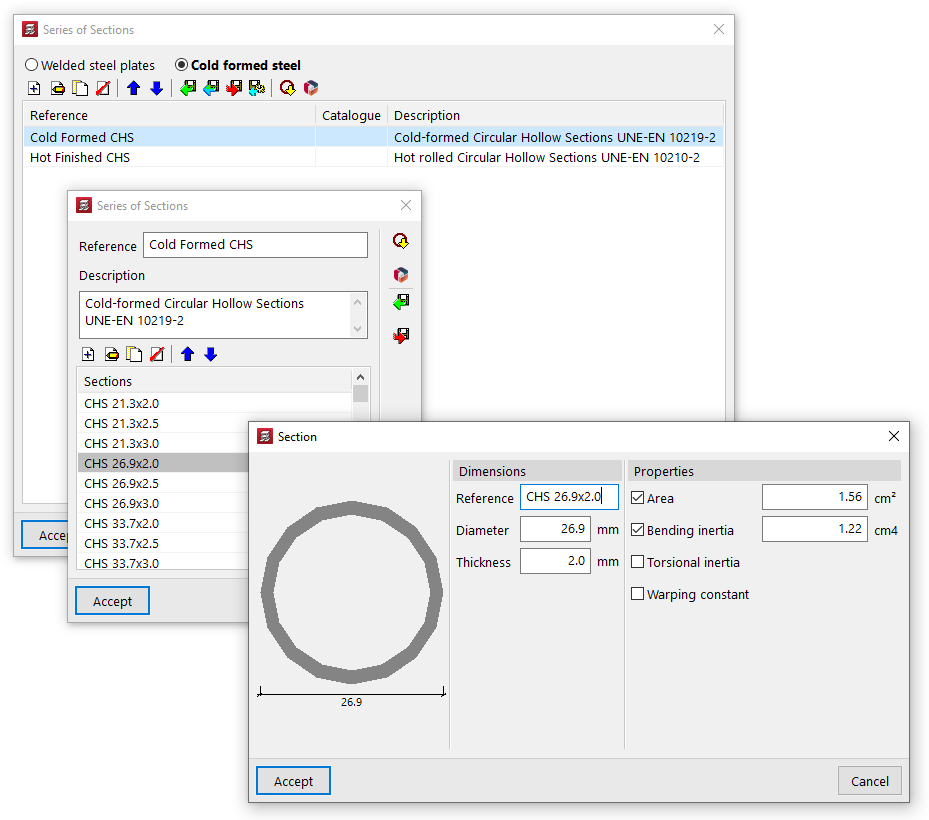Click colored cube icon in outer window toolbar
The height and width of the screenshot is (820, 929).
click(311, 88)
